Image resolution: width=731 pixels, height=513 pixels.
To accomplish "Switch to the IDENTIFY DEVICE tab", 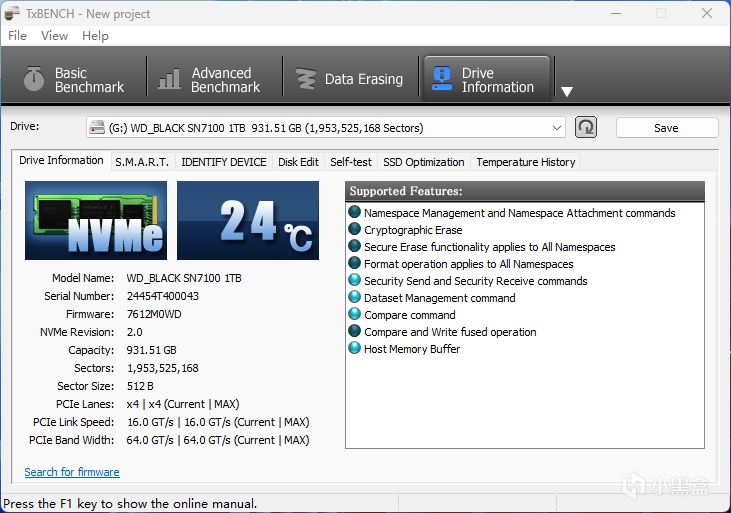I will pyautogui.click(x=224, y=162).
